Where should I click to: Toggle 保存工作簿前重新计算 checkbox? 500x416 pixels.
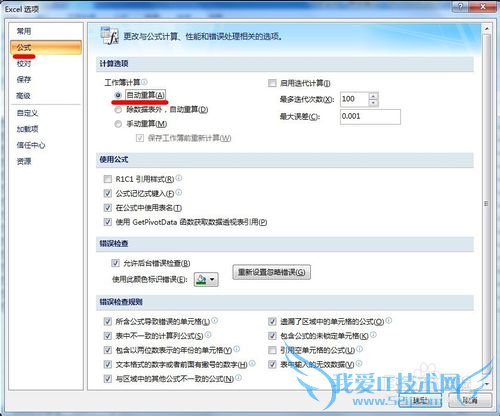click(140, 138)
